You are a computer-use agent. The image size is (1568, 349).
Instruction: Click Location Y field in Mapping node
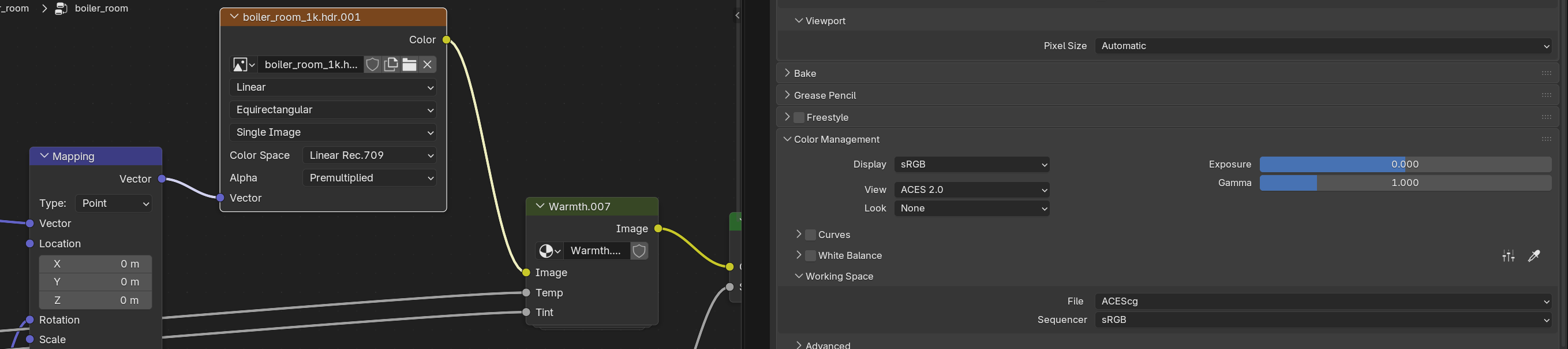coord(96,282)
